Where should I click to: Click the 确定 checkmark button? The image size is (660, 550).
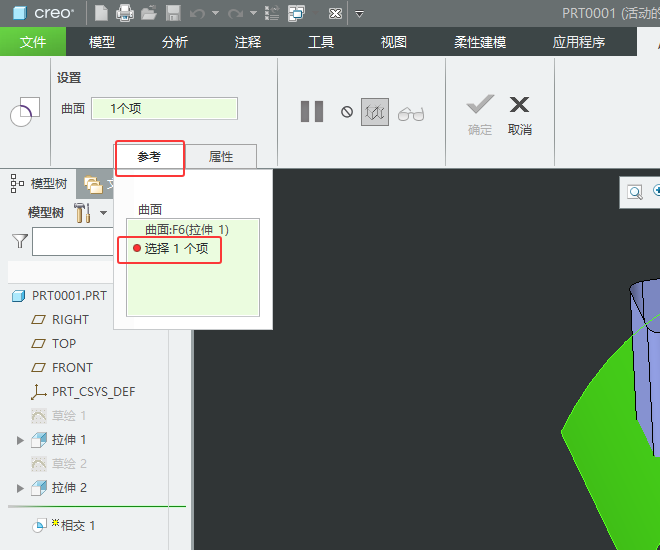[480, 115]
